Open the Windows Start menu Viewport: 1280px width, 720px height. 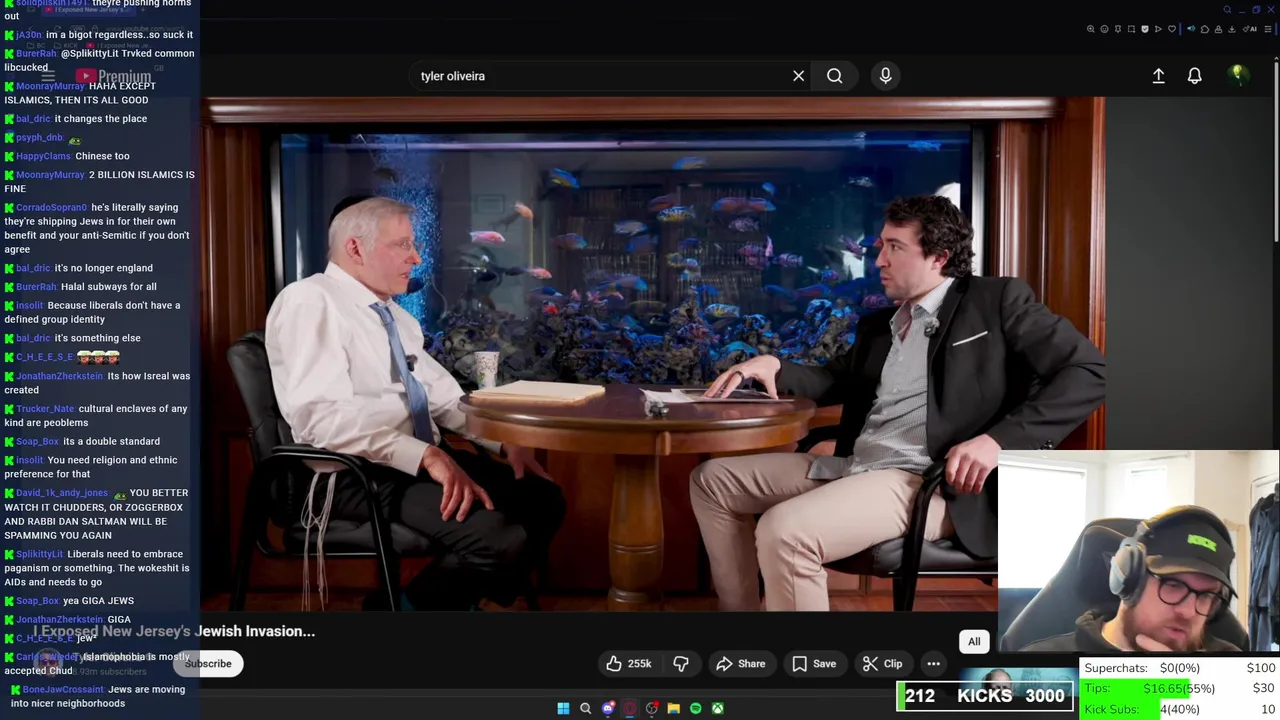pos(563,708)
